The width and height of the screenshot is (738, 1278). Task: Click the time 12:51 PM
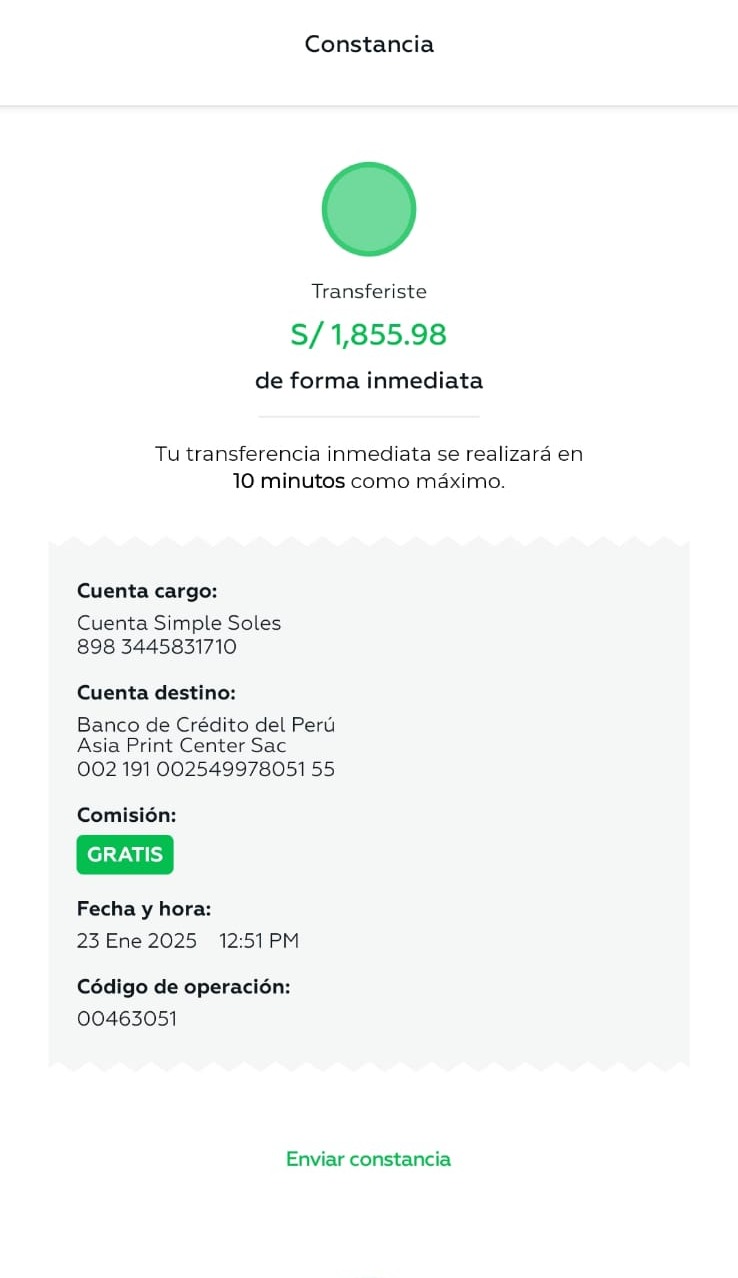(x=259, y=941)
